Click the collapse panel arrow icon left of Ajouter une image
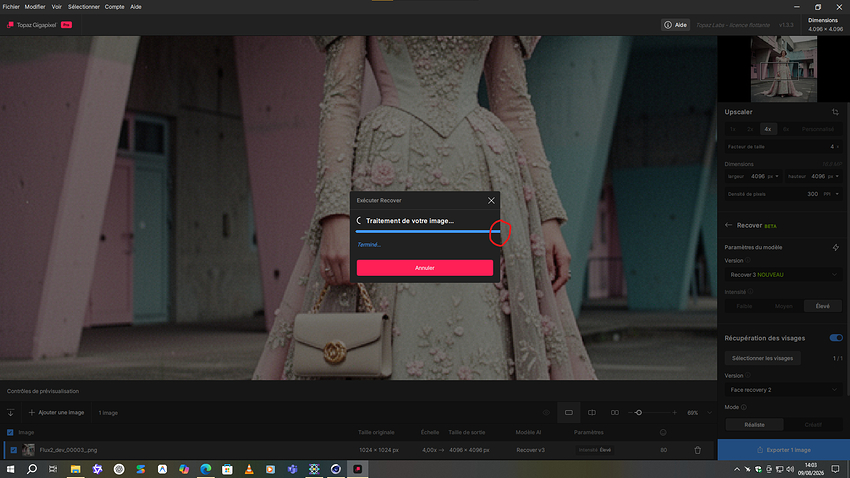 pos(10,412)
